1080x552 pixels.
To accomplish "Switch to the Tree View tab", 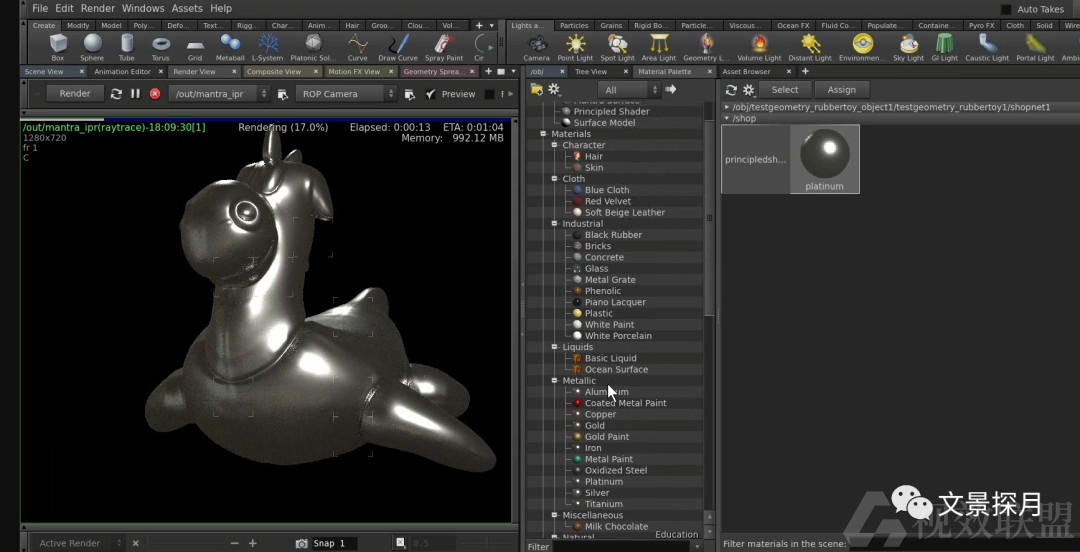I will coord(591,72).
